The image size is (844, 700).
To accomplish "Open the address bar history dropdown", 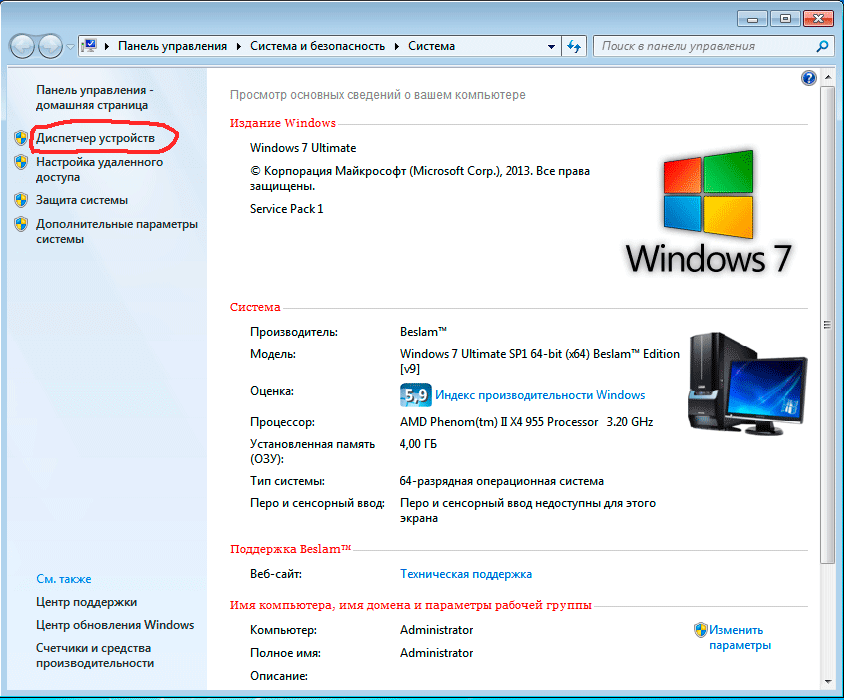I will pyautogui.click(x=551, y=47).
